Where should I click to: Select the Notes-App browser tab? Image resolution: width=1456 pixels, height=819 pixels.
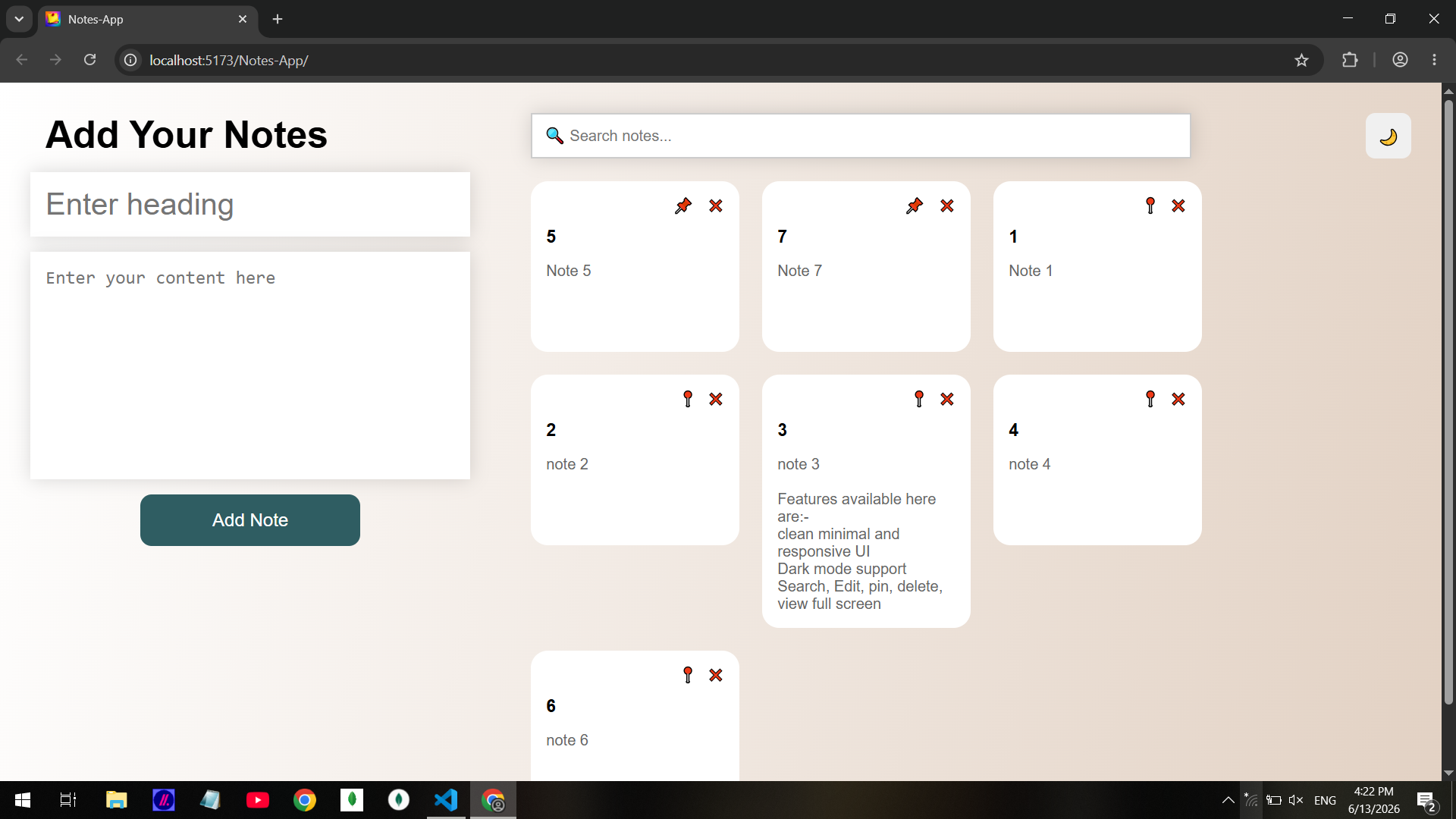[148, 19]
